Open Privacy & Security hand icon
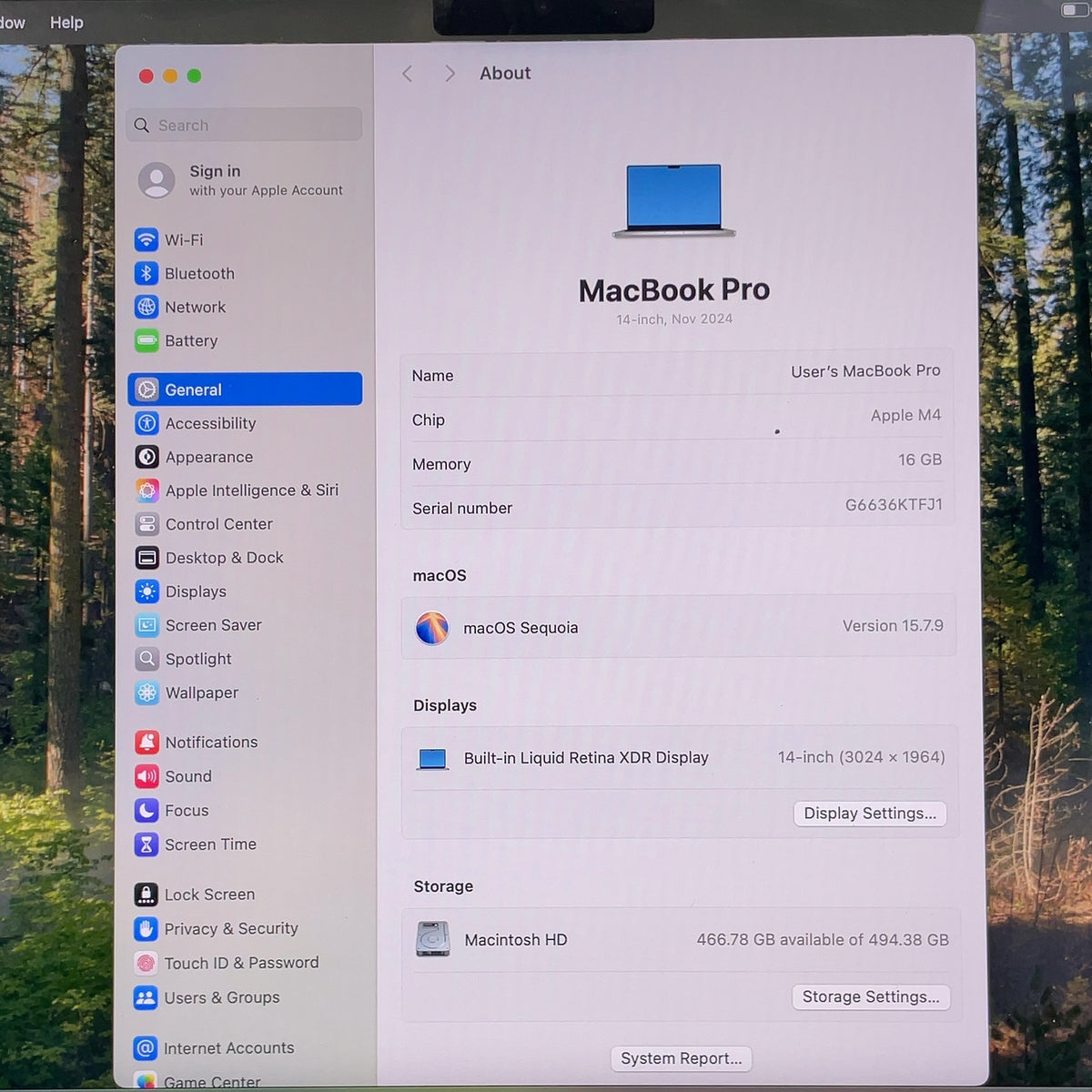1092x1092 pixels. [x=146, y=929]
